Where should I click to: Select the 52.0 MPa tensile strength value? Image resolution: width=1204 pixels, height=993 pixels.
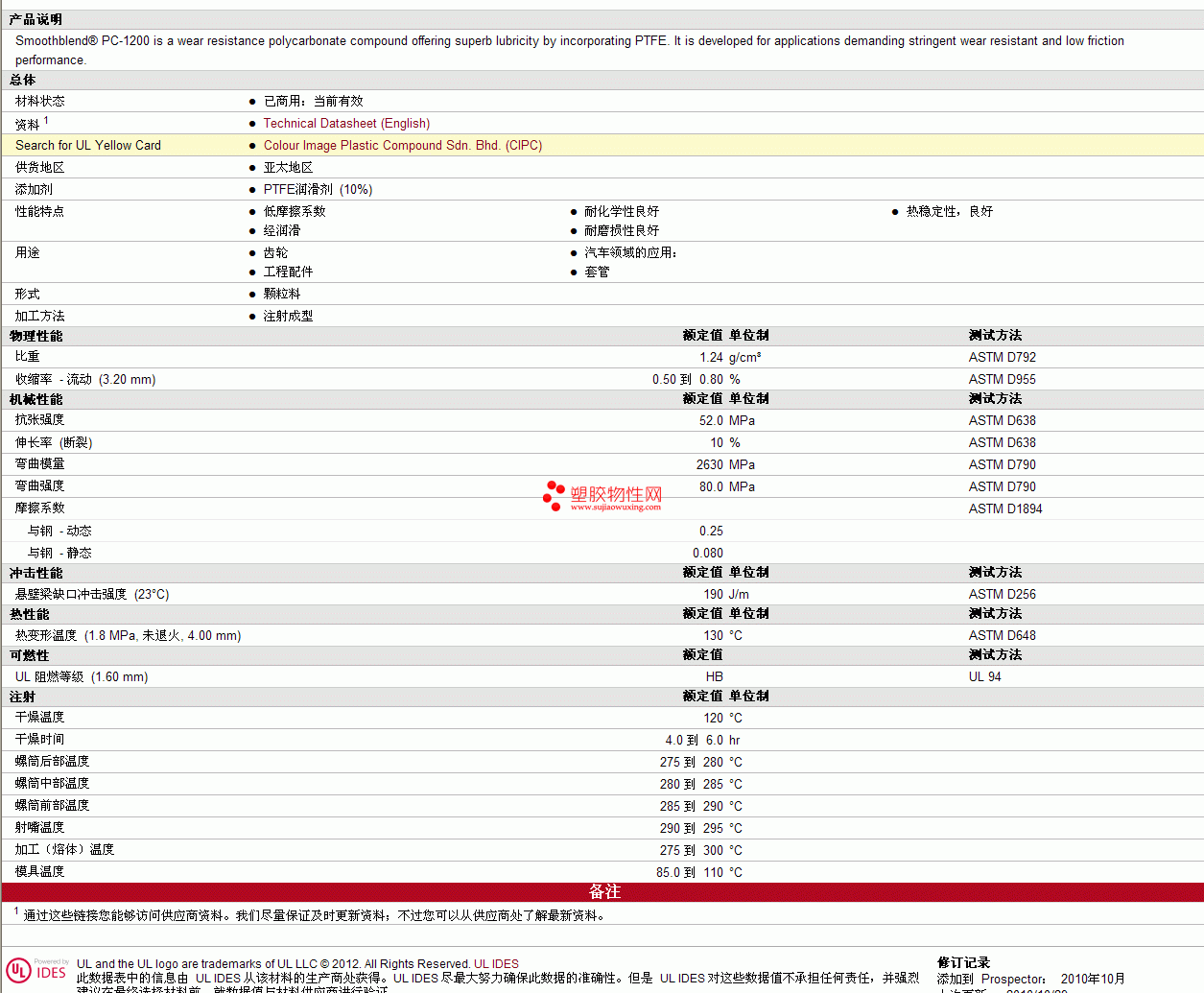[727, 420]
